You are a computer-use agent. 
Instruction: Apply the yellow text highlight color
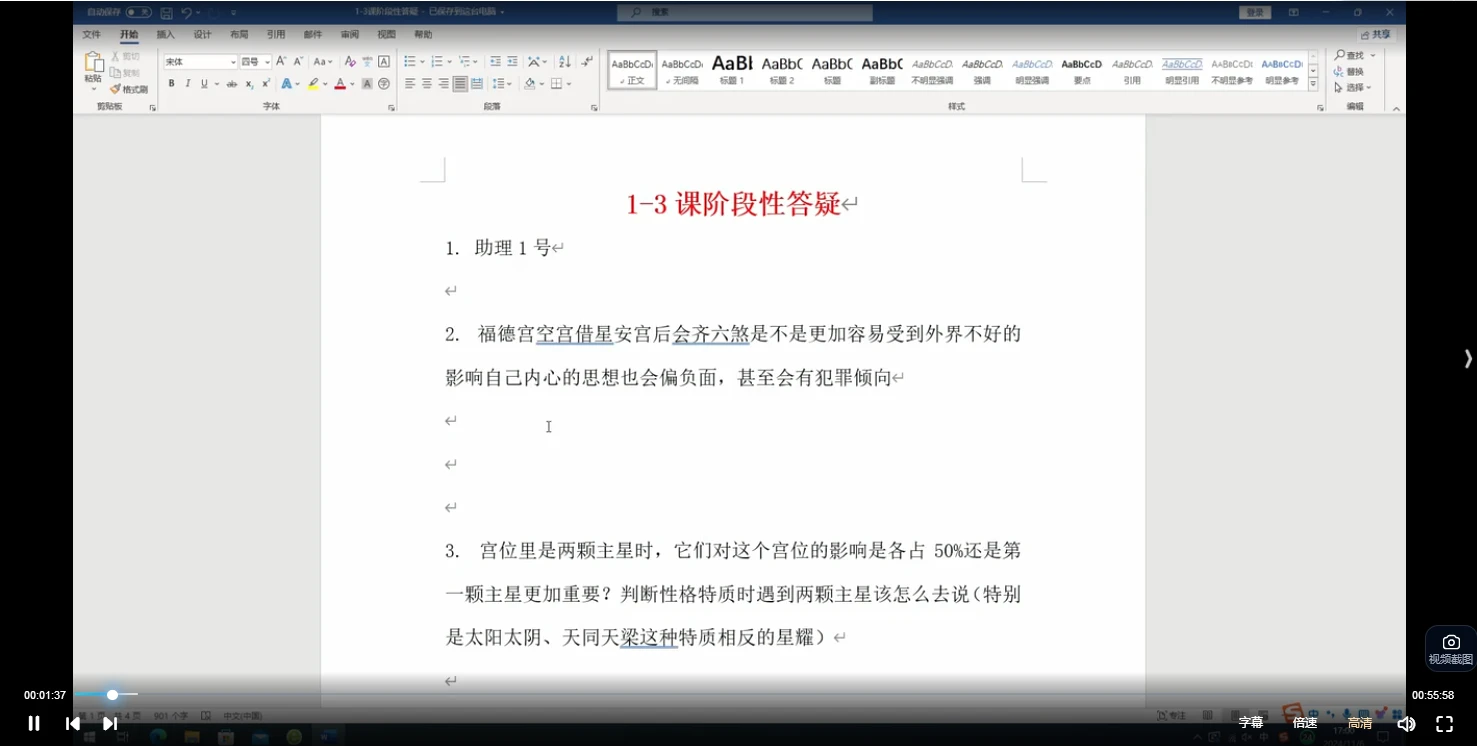point(314,84)
